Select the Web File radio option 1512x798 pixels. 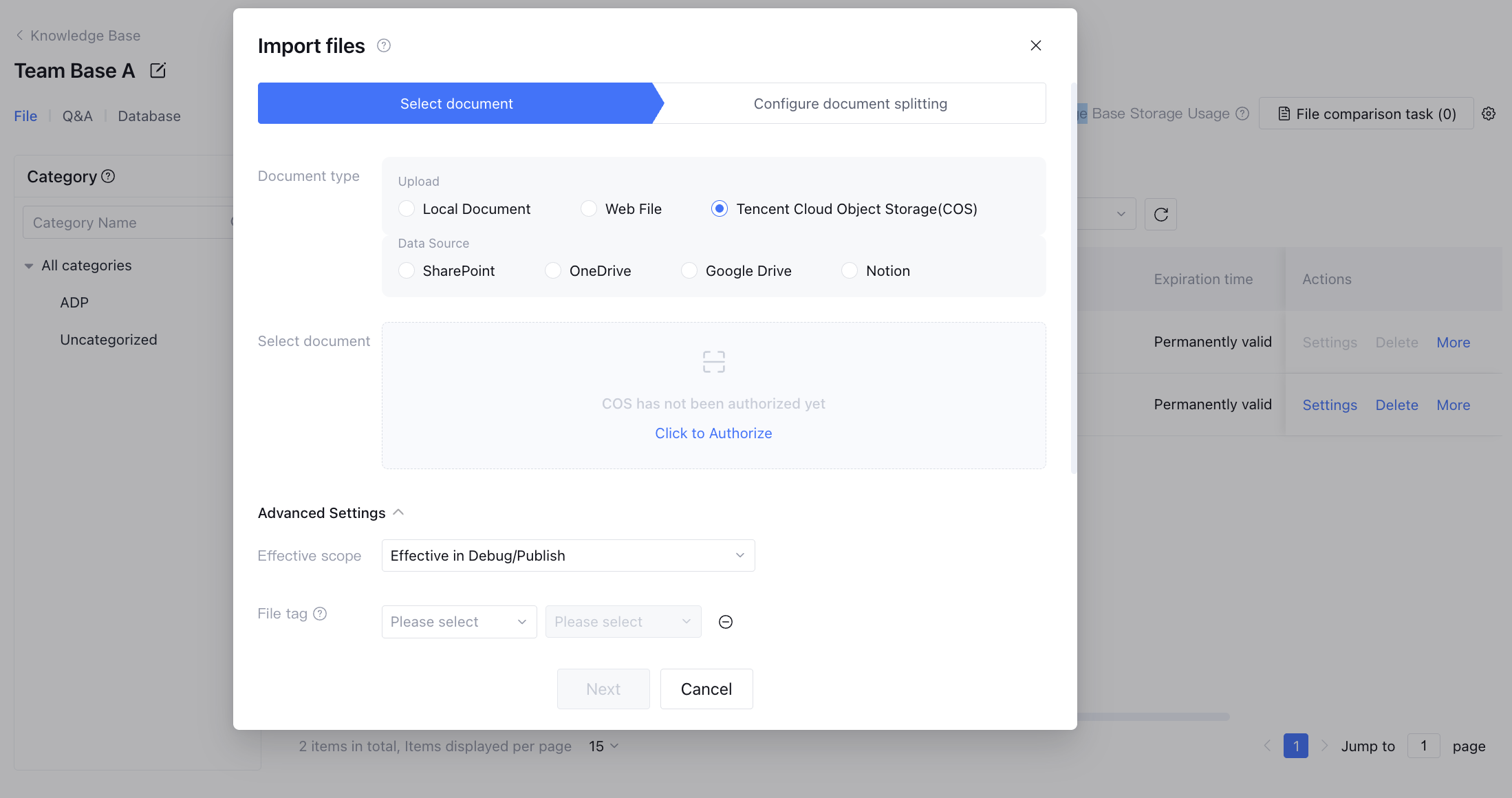(589, 208)
